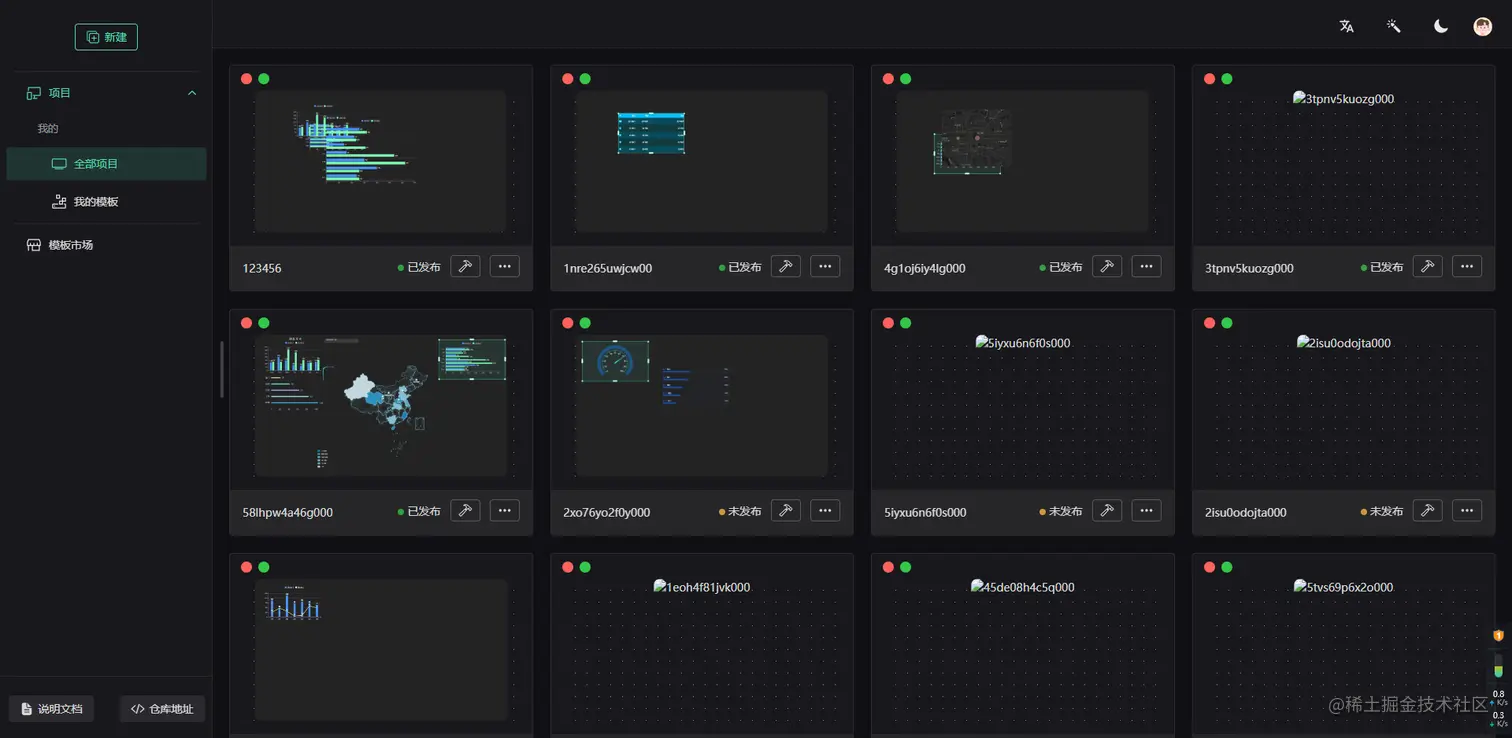Click the red dot on card 4g1oj6iy4lg000

click(x=888, y=79)
